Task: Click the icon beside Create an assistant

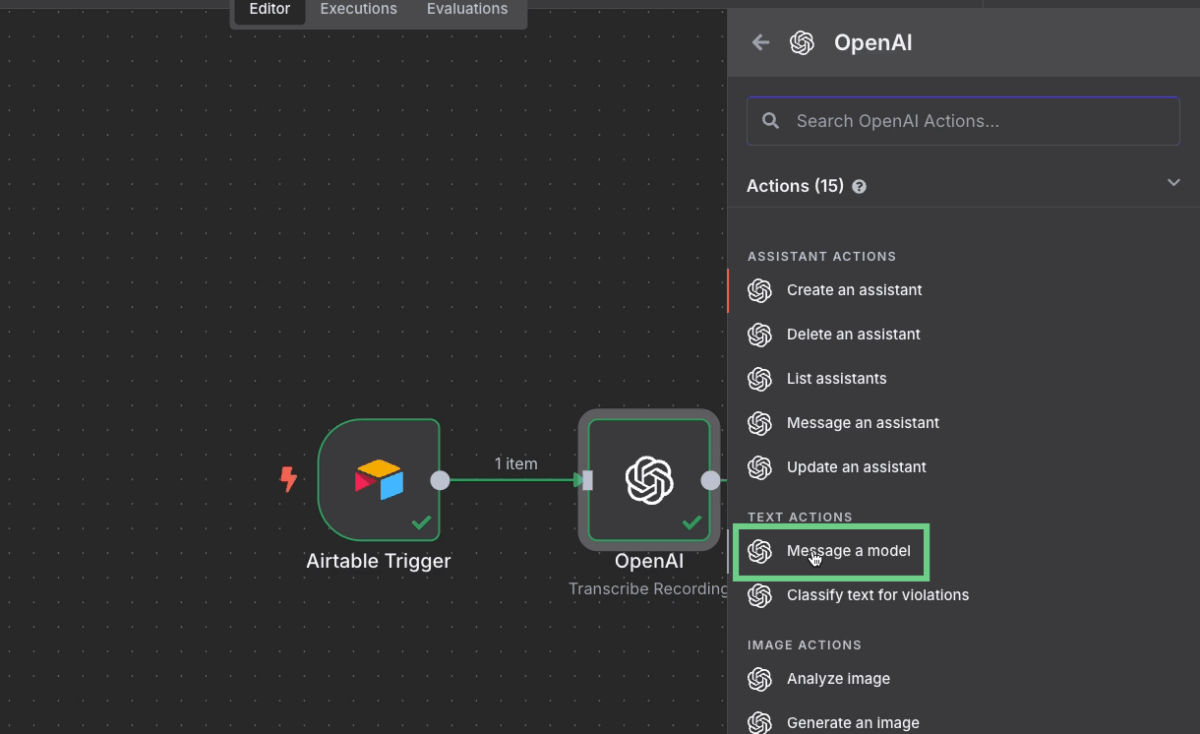Action: pos(760,290)
